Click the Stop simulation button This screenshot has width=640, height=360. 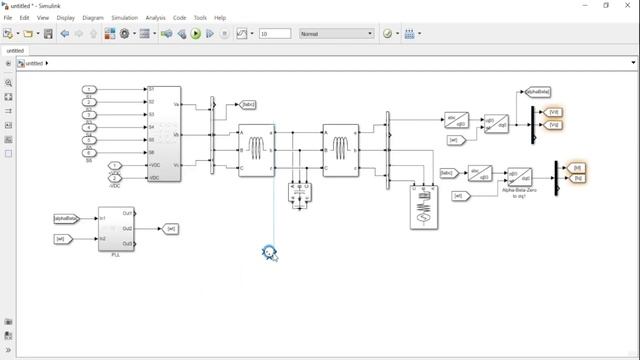pyautogui.click(x=224, y=34)
